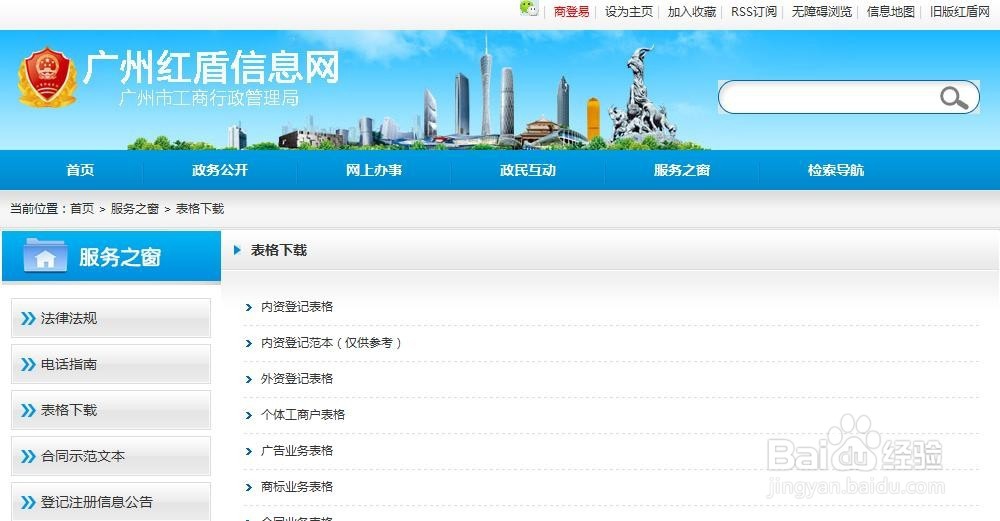Click the WeChat icon in top bar
The height and width of the screenshot is (521, 1000).
point(529,8)
